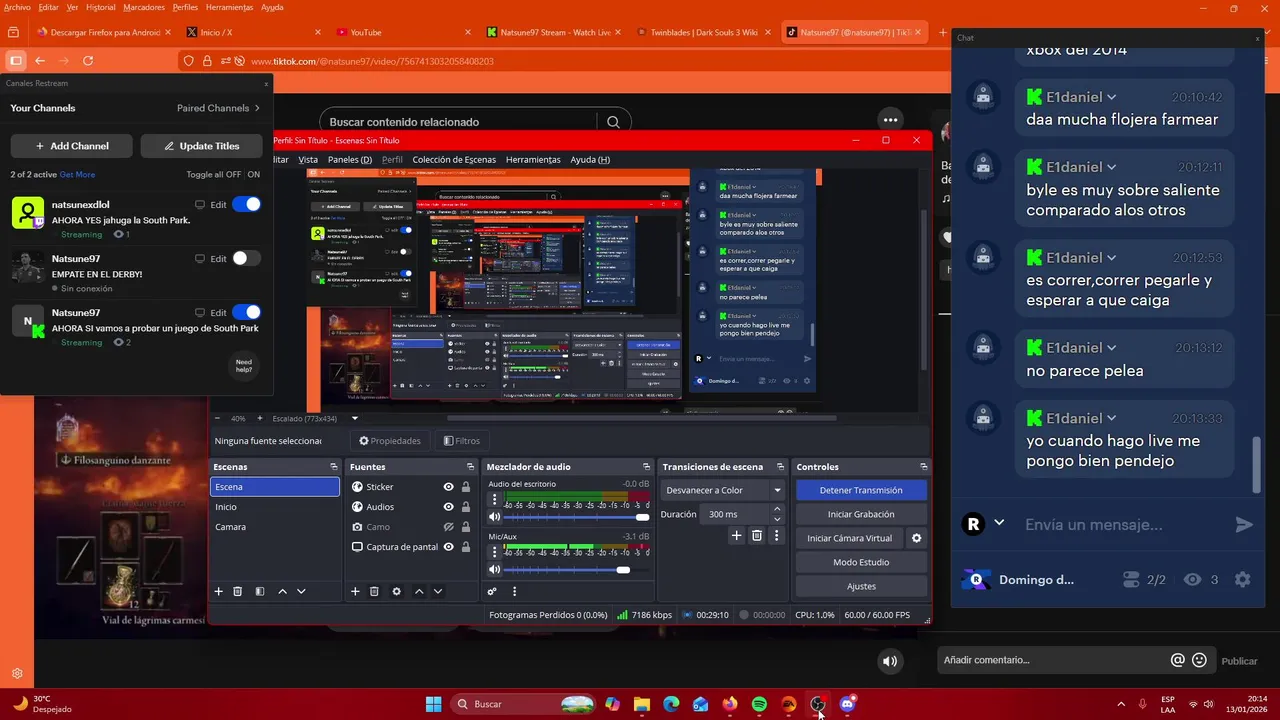This screenshot has width=1280, height=720.
Task: Open Herramientas menu in OBS
Action: click(533, 159)
